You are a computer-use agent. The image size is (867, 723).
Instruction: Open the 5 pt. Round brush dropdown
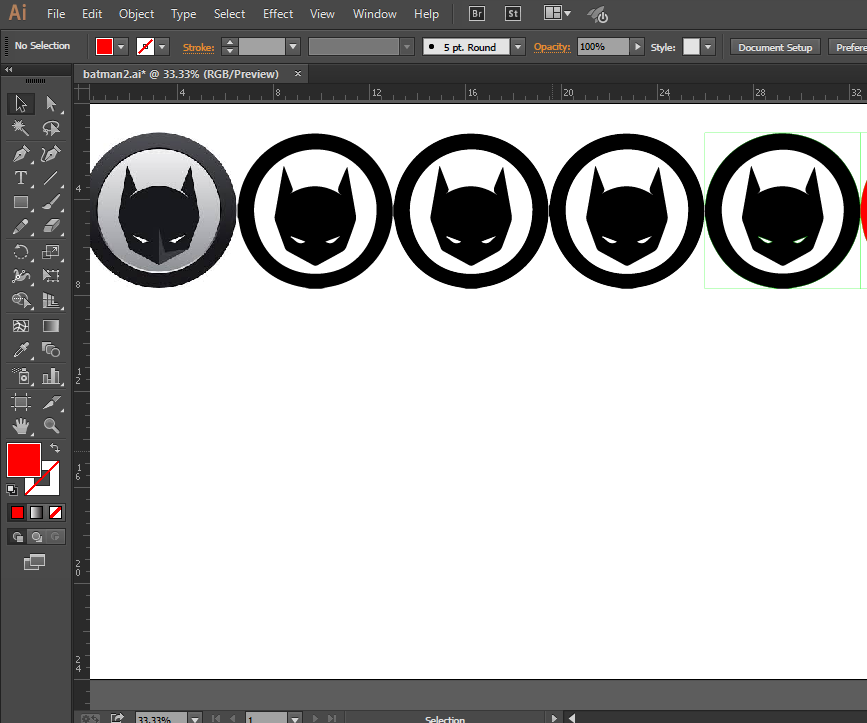coord(517,46)
